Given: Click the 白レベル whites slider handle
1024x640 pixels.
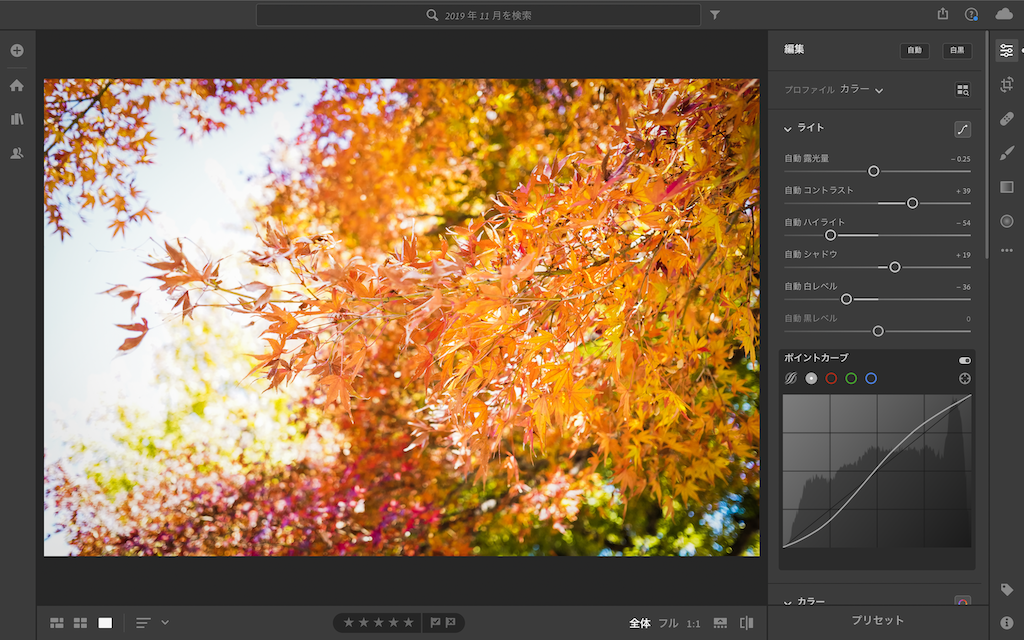Looking at the screenshot, I should click(846, 299).
